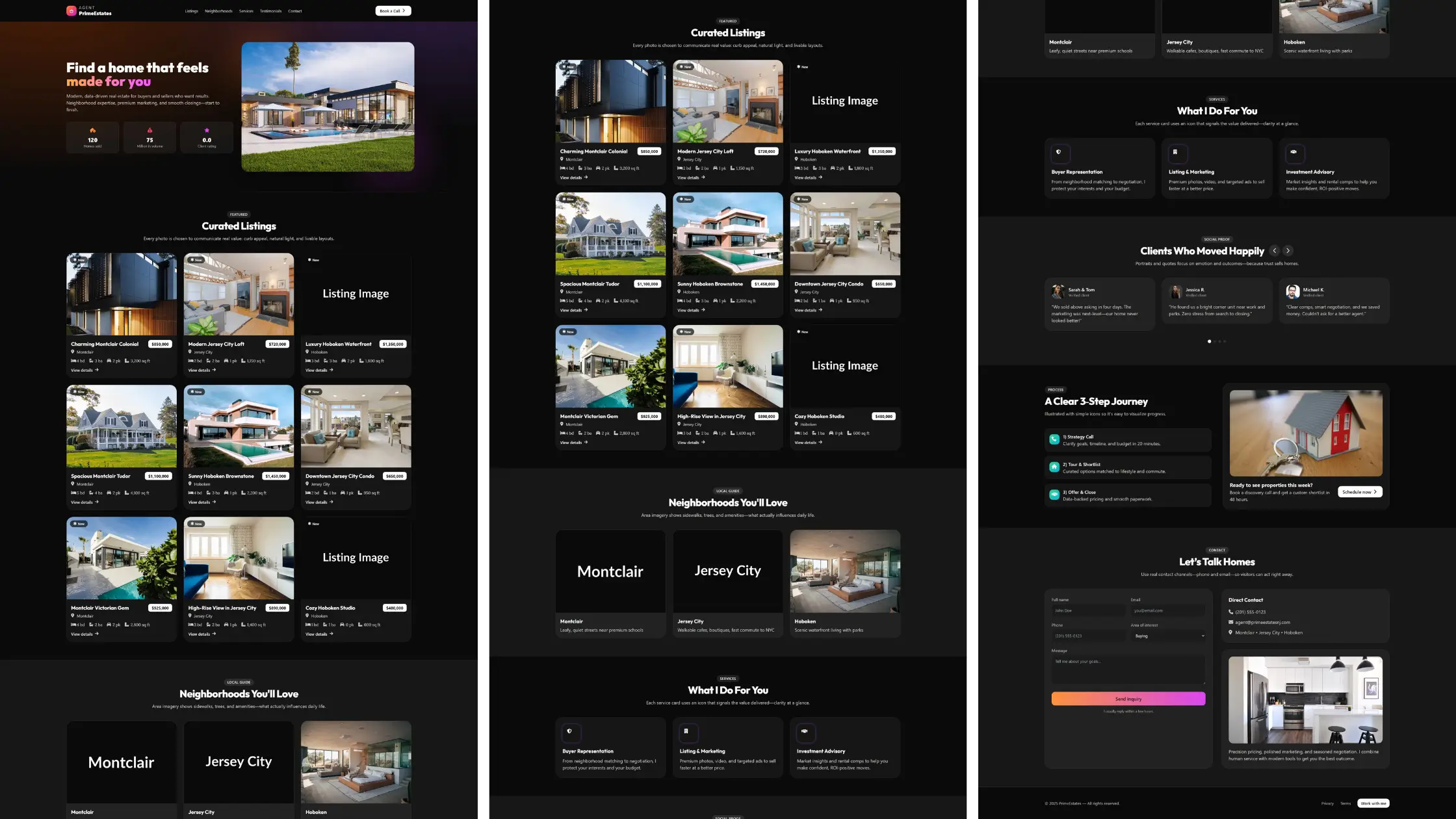The image size is (1456, 819).
Task: Show previous testimonial with left arrow
Action: pyautogui.click(x=1275, y=251)
